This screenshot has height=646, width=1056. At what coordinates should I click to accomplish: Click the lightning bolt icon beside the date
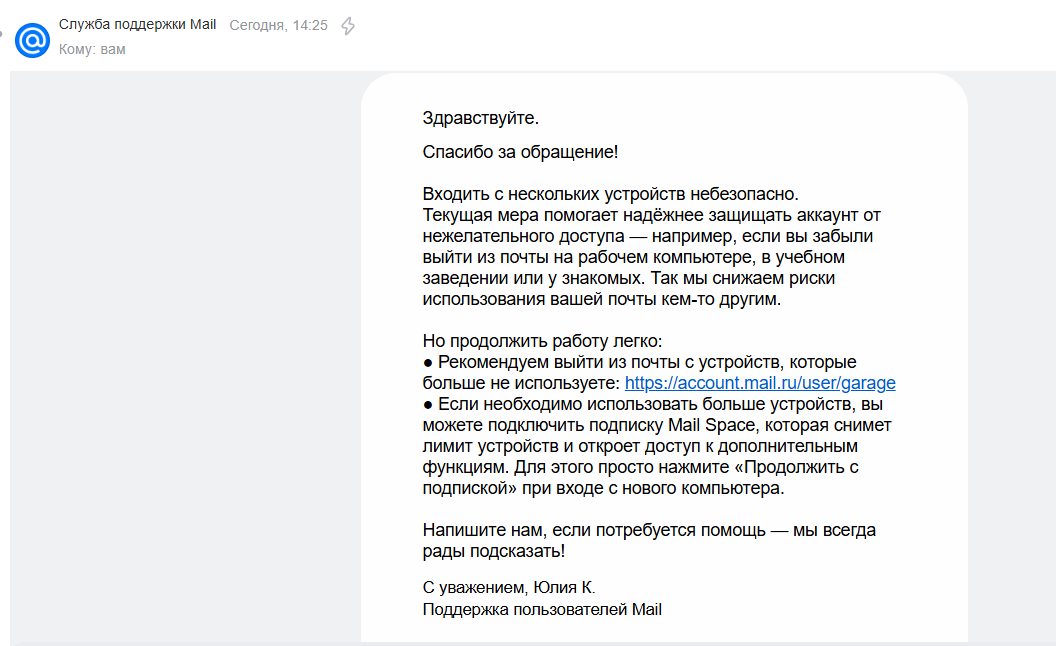pyautogui.click(x=348, y=26)
